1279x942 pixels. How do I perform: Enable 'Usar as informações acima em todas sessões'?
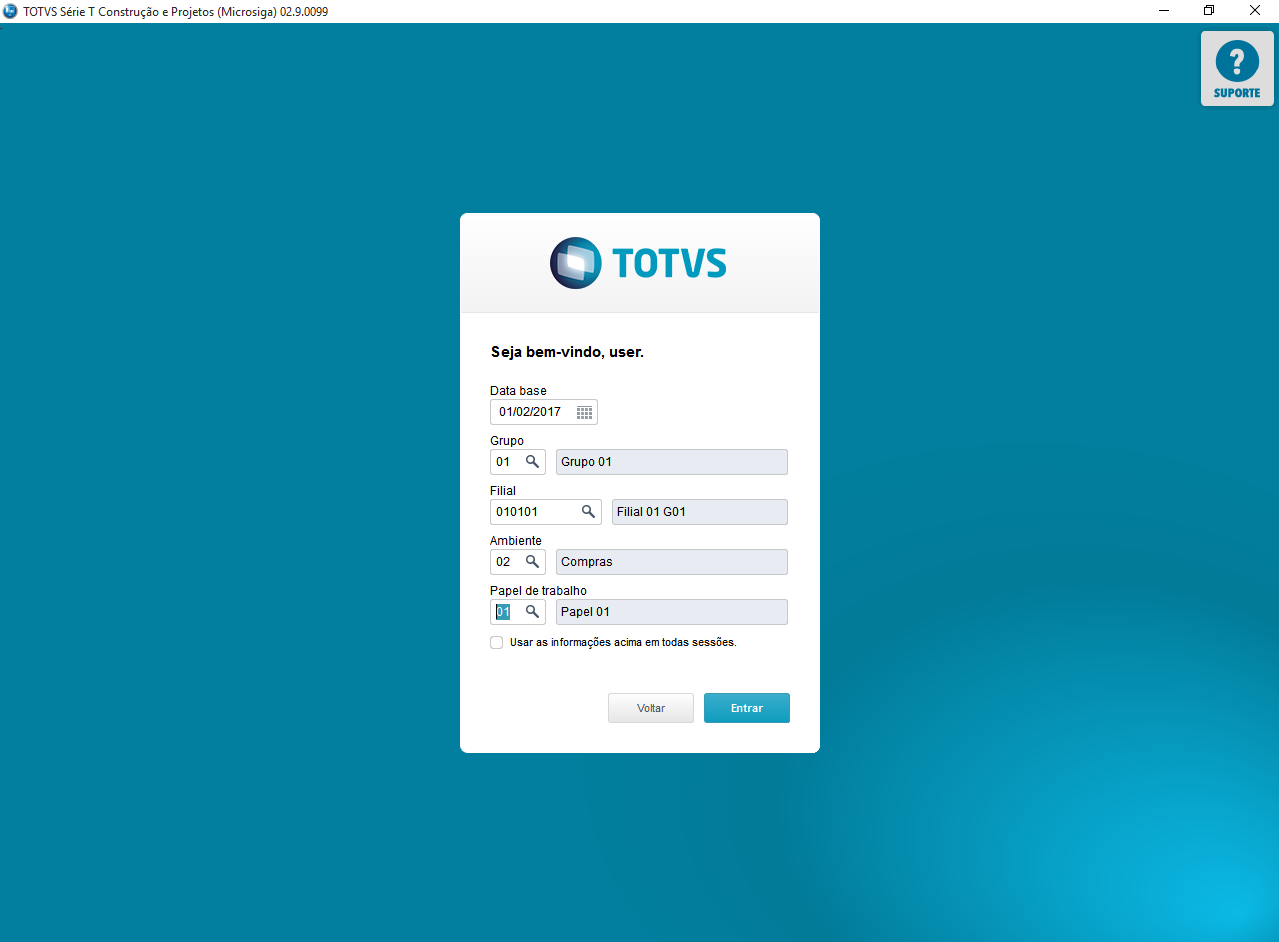click(497, 643)
